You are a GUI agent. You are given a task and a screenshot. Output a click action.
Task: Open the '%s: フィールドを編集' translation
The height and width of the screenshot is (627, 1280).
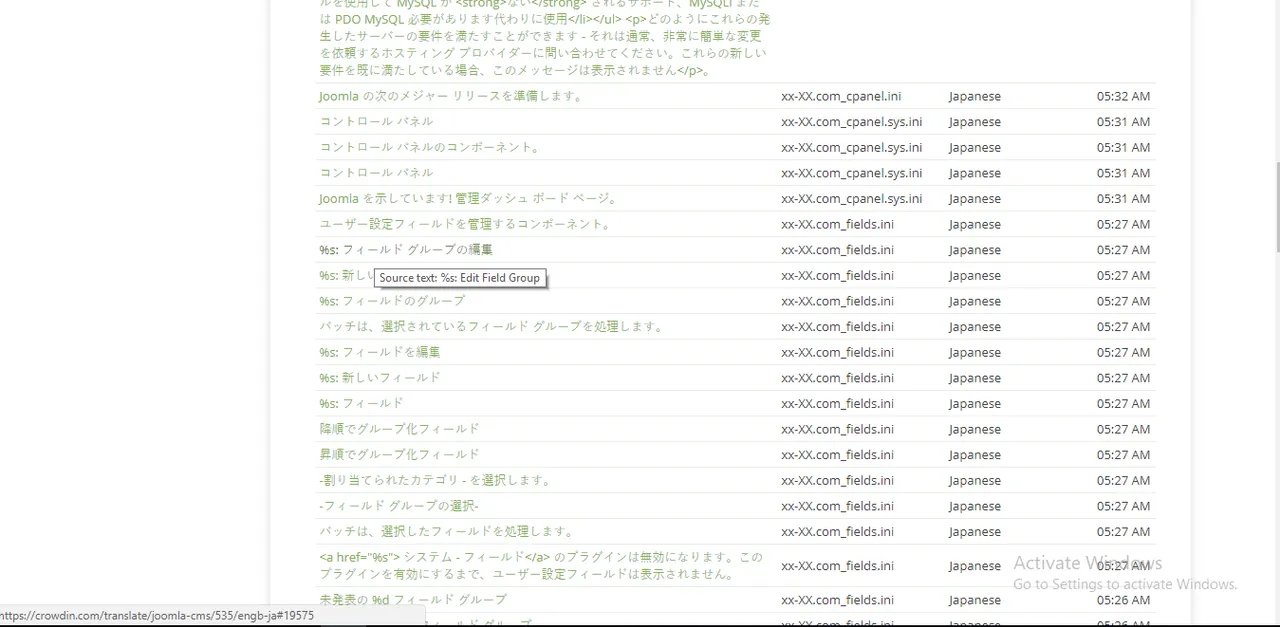tap(380, 352)
